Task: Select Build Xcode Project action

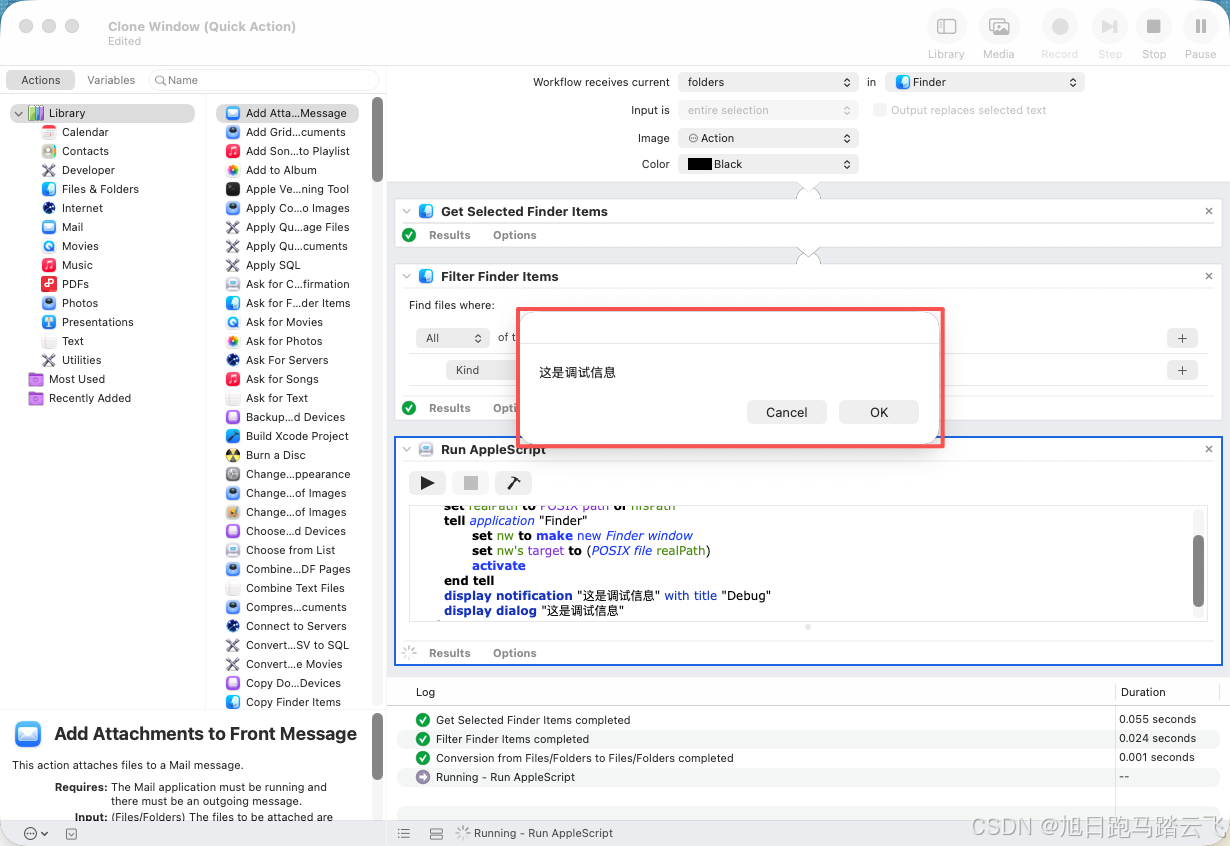Action: 297,436
